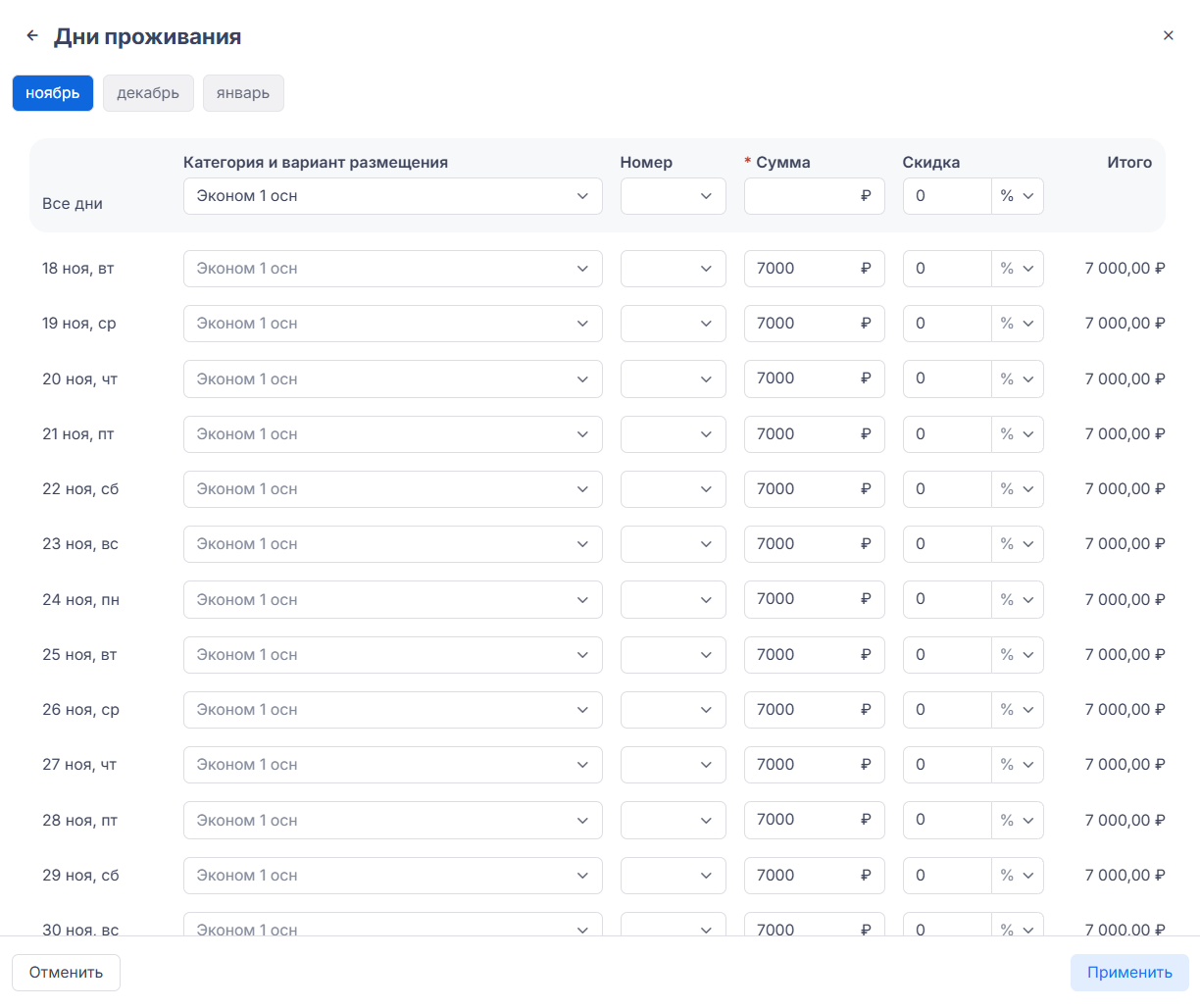Image resolution: width=1200 pixels, height=1008 pixels.
Task: Open the Все дни category dropdown
Action: click(392, 196)
